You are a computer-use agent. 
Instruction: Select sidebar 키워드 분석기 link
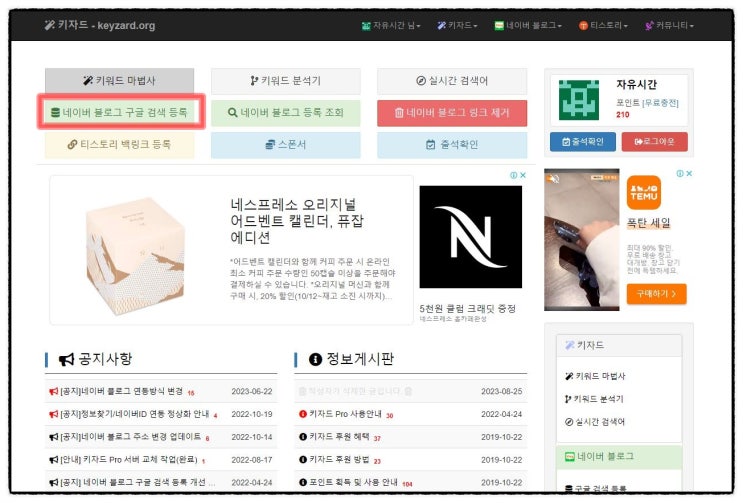point(594,399)
